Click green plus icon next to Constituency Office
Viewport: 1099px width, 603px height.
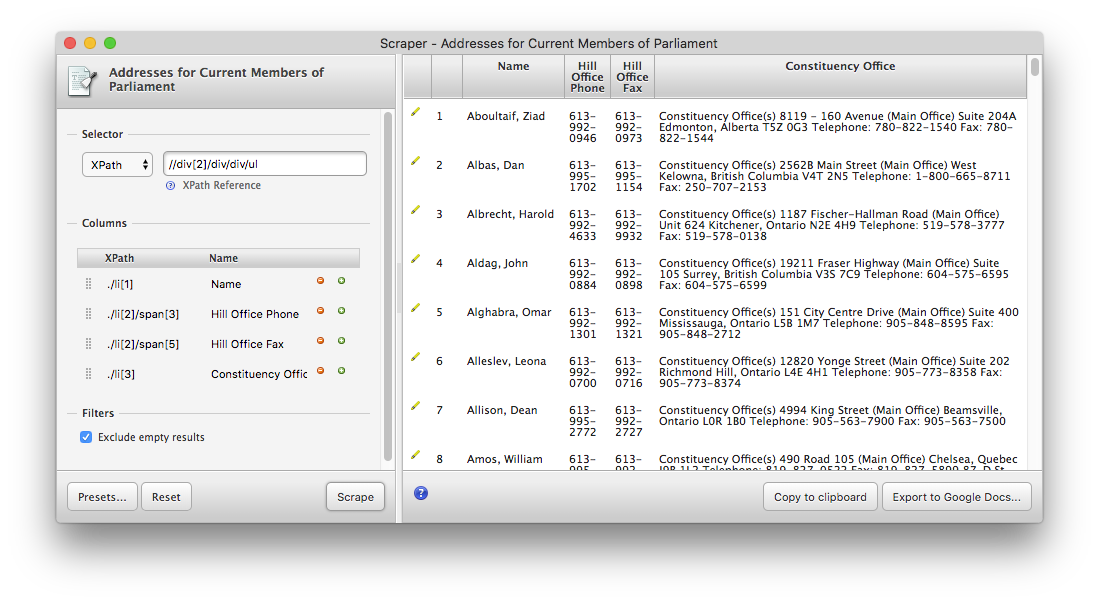(x=341, y=370)
